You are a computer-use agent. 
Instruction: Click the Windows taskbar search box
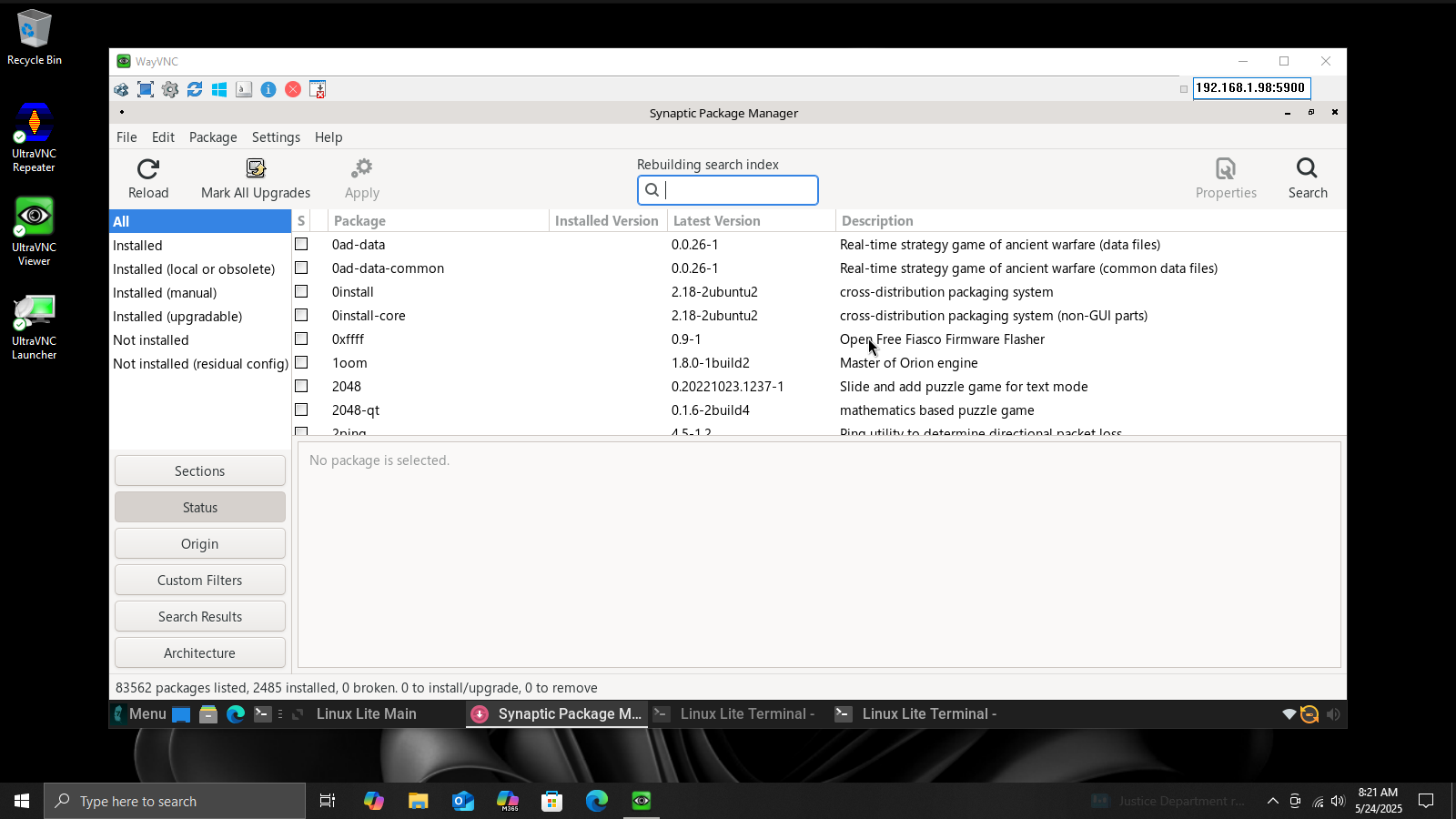tap(175, 801)
